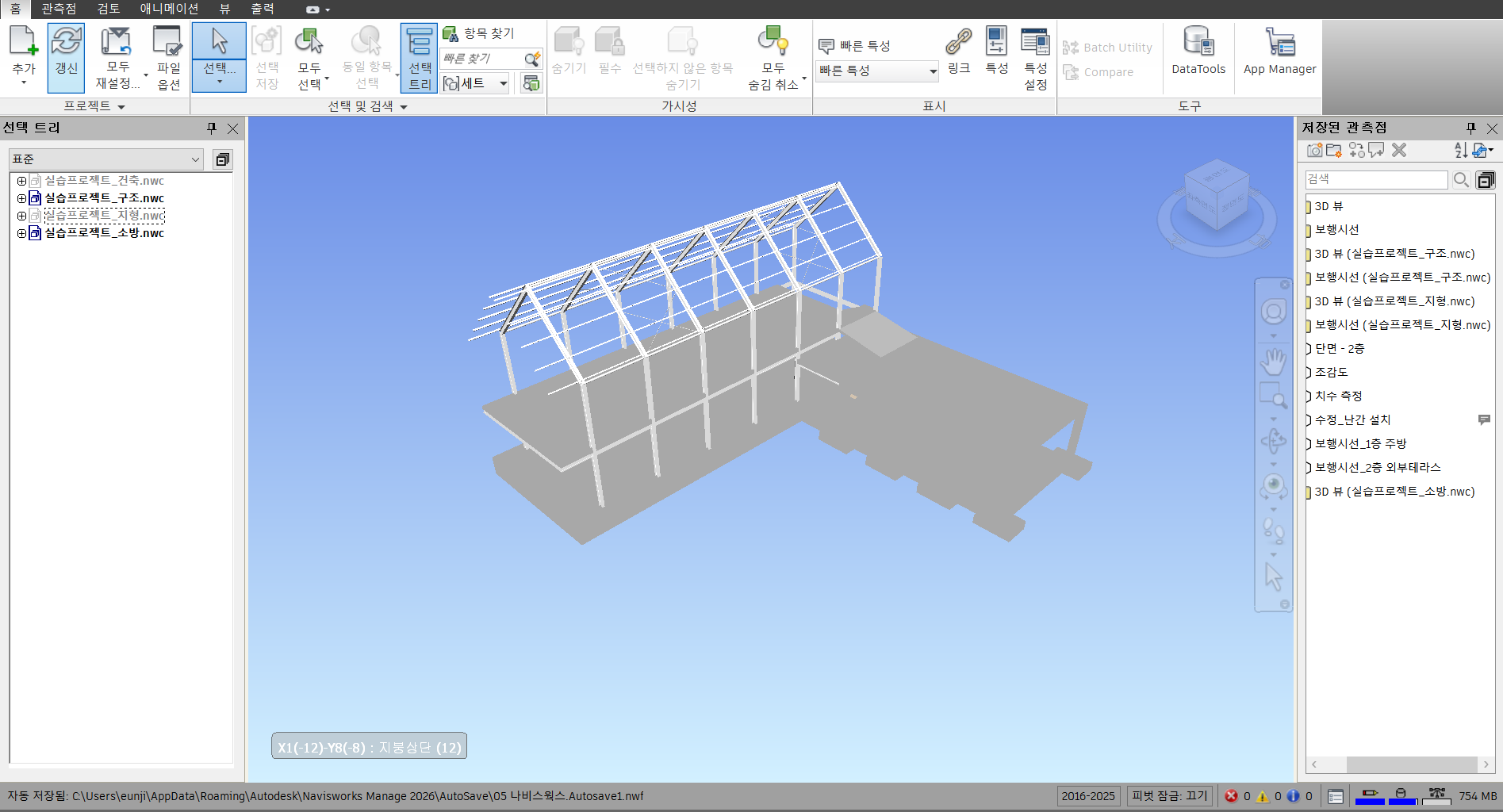Click the save viewpoint camera icon
The width and height of the screenshot is (1503, 812).
(1314, 150)
